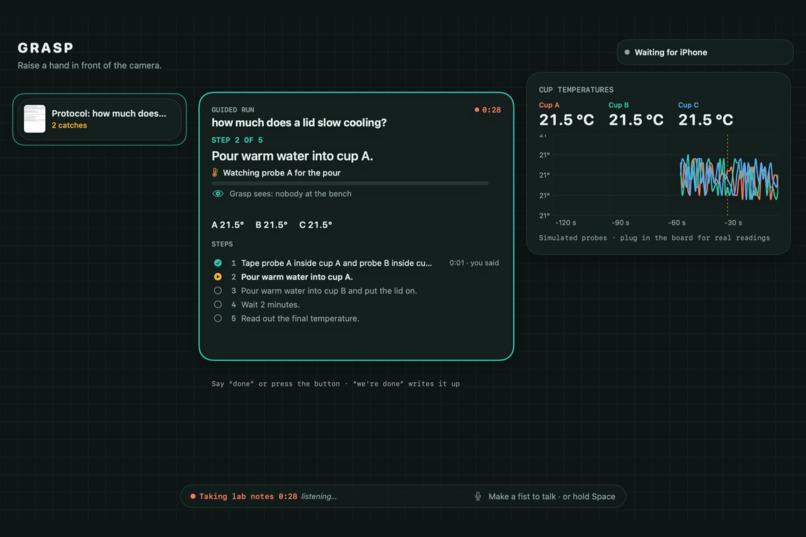Image resolution: width=806 pixels, height=537 pixels.
Task: Click 'Make a fist to talk · or hold Space'
Action: [x=552, y=496]
